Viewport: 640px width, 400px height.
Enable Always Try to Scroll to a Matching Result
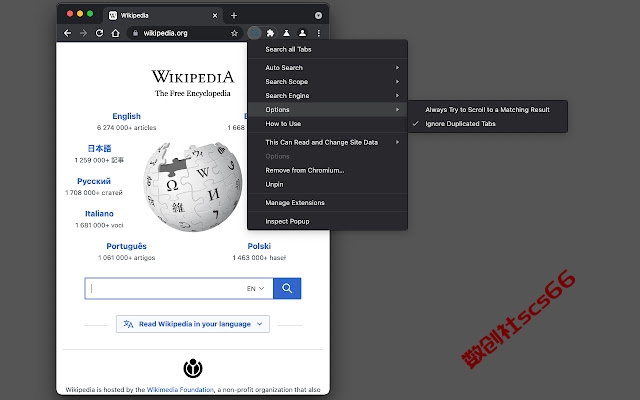(x=488, y=109)
